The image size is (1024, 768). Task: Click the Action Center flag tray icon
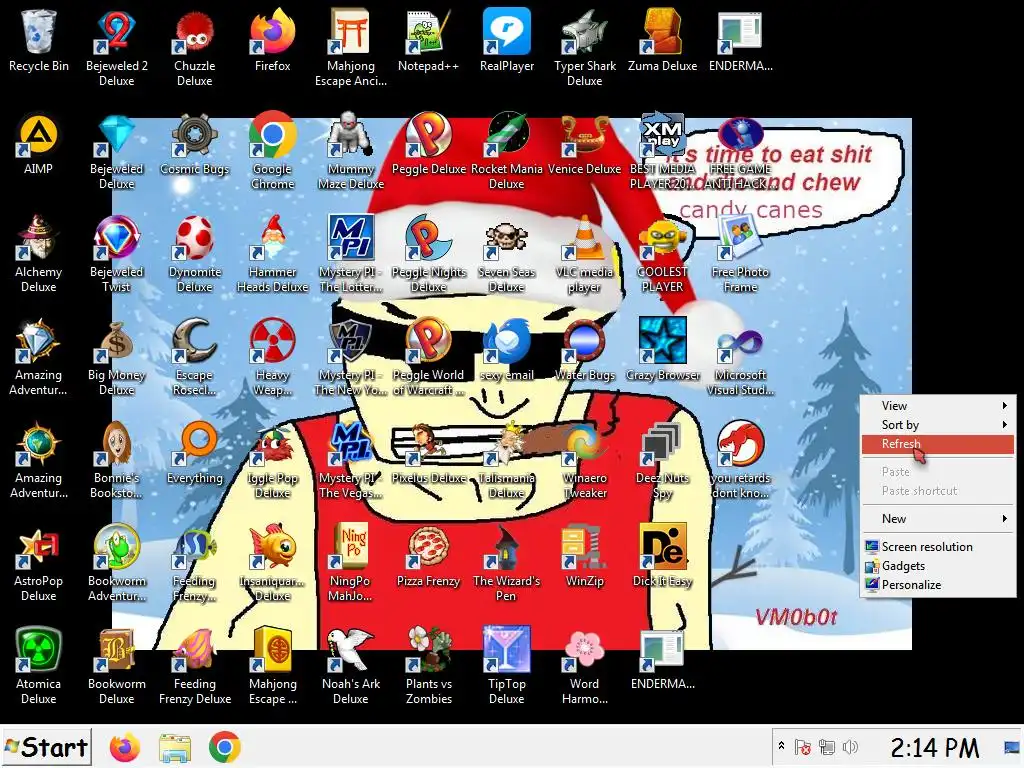click(803, 747)
